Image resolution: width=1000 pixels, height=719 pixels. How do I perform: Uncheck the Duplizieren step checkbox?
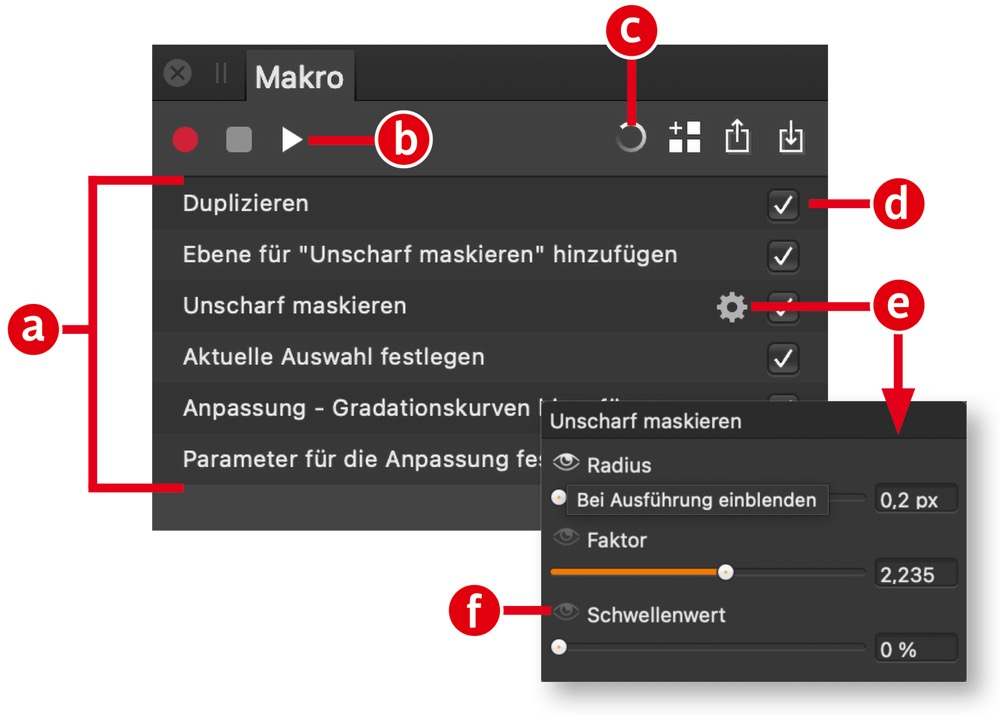783,205
